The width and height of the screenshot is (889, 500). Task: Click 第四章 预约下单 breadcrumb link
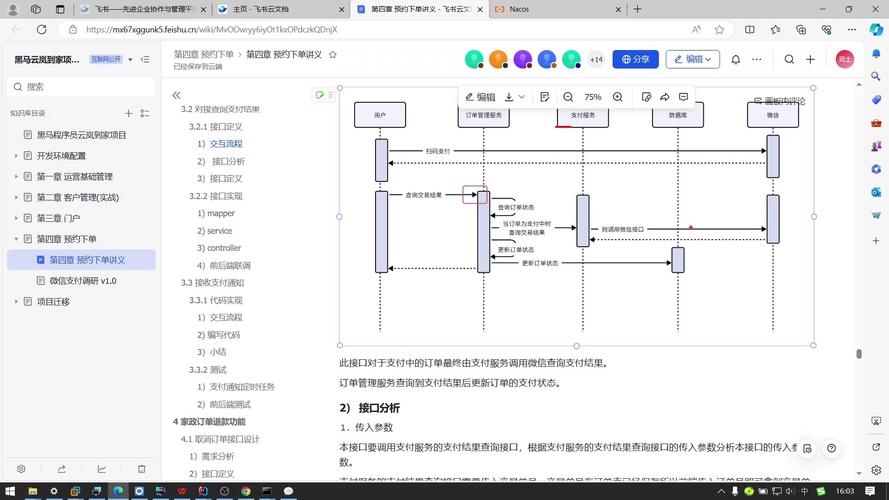pyautogui.click(x=204, y=54)
